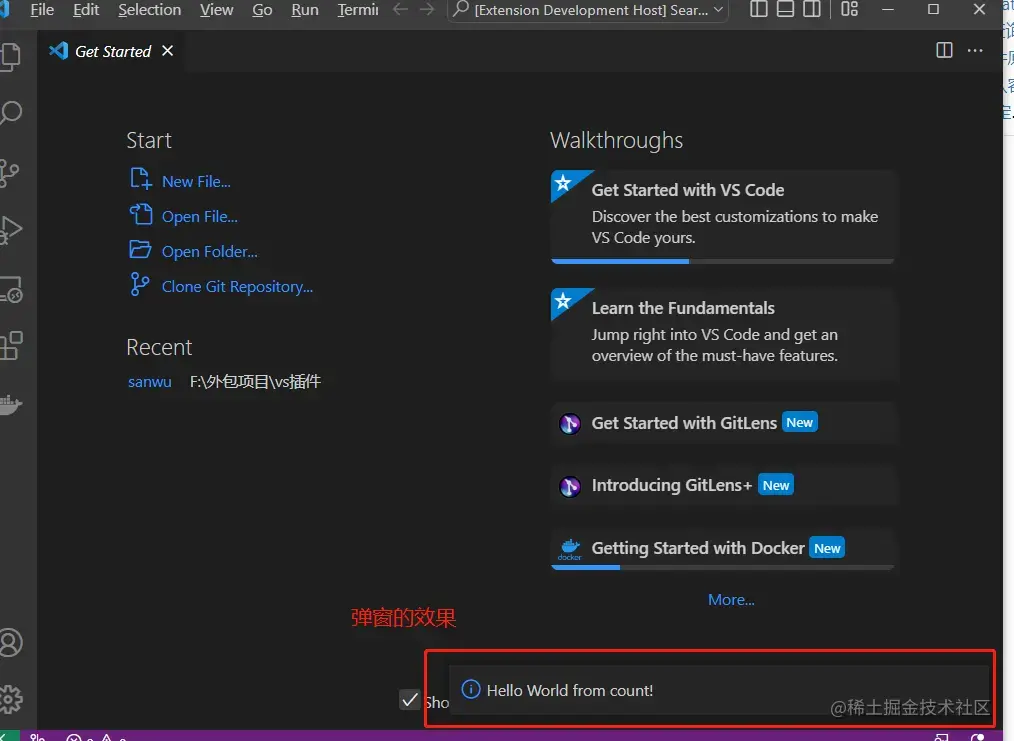Toggle Primary Side Bar layout icon
Image resolution: width=1014 pixels, height=741 pixels.
coord(759,9)
